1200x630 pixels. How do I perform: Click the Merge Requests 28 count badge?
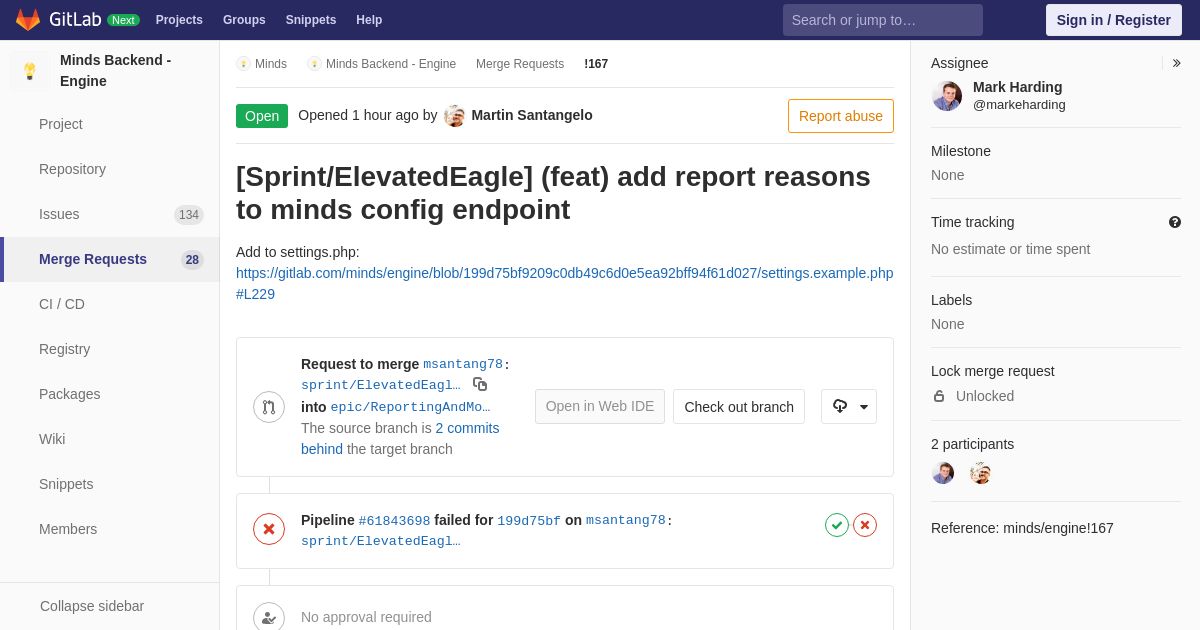(192, 260)
